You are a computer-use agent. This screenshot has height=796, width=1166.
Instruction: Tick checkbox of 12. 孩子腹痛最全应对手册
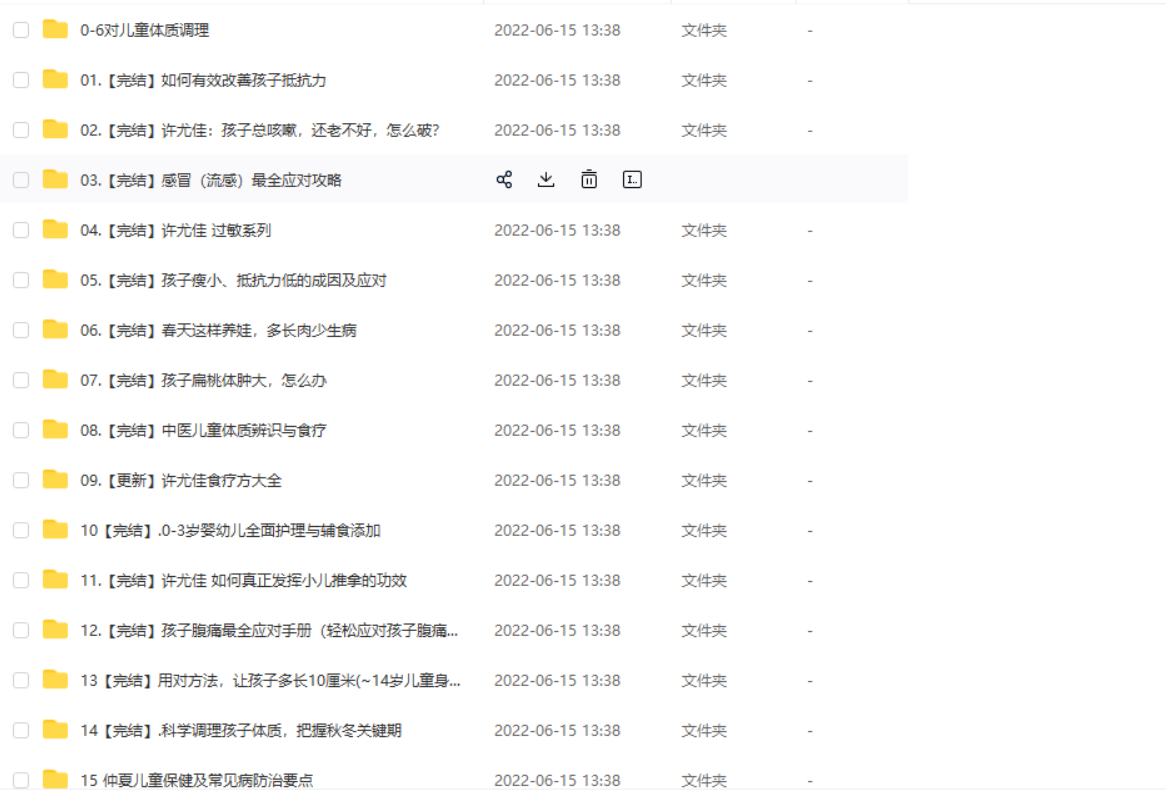point(21,630)
